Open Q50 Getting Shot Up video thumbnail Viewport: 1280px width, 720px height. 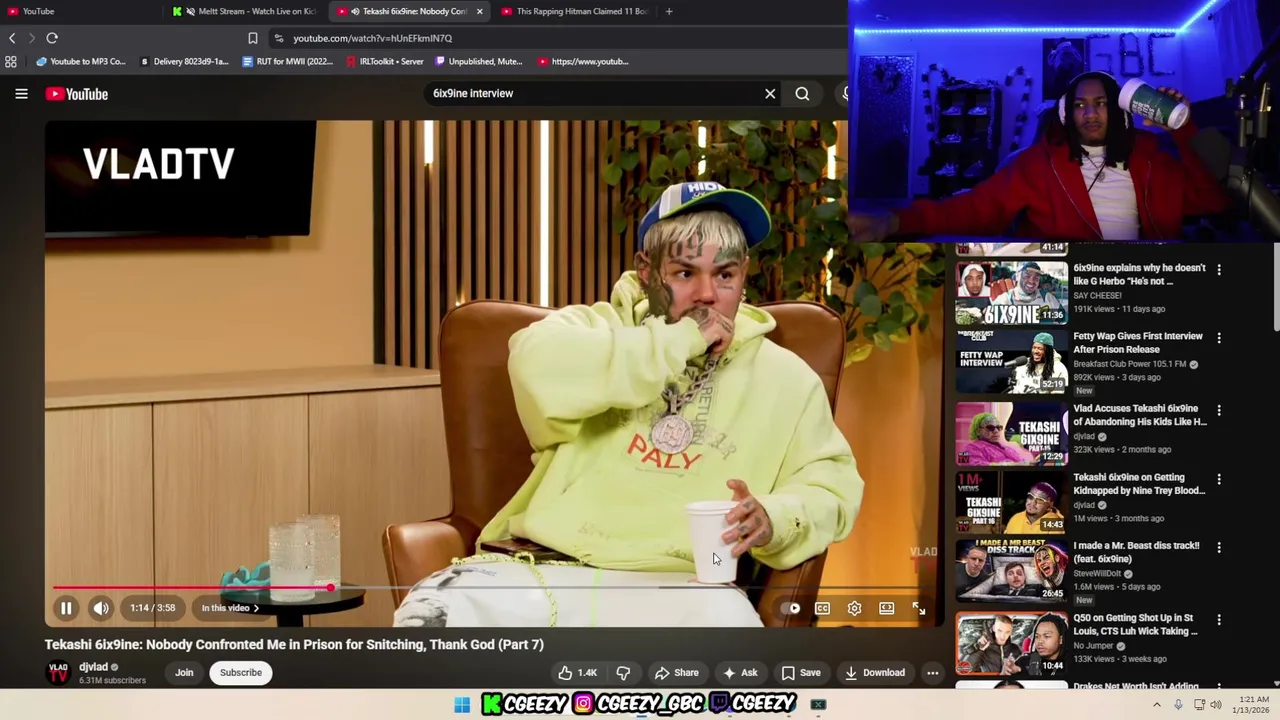click(1012, 643)
